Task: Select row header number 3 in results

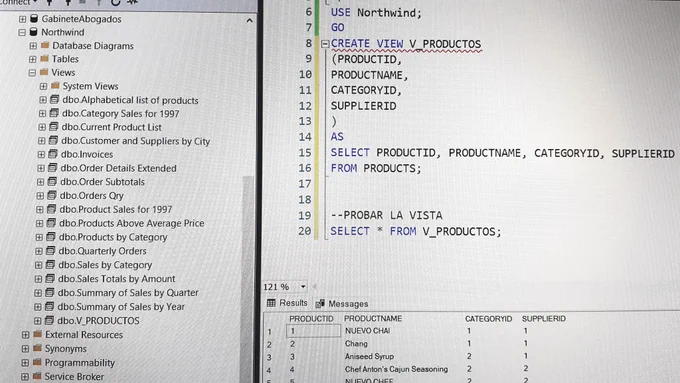Action: [269, 357]
